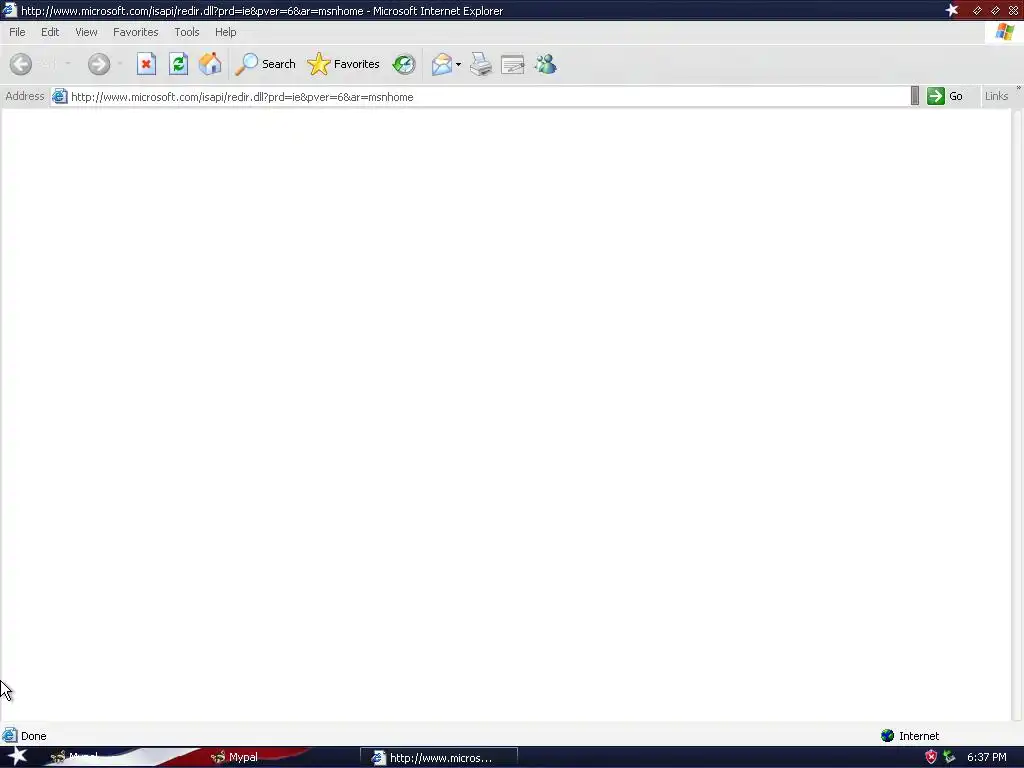Open the Start menu star button
1024x768 pixels.
17,756
